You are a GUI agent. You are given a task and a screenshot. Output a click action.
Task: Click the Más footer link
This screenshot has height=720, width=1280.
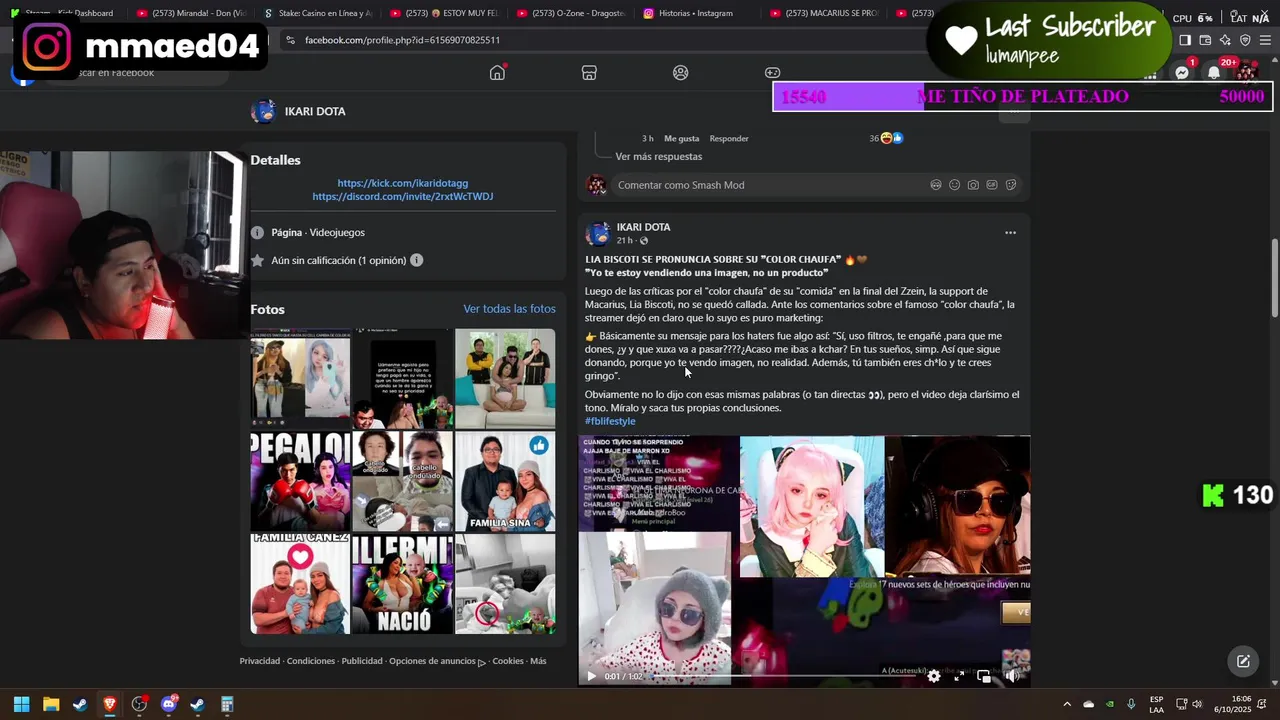coord(538,661)
